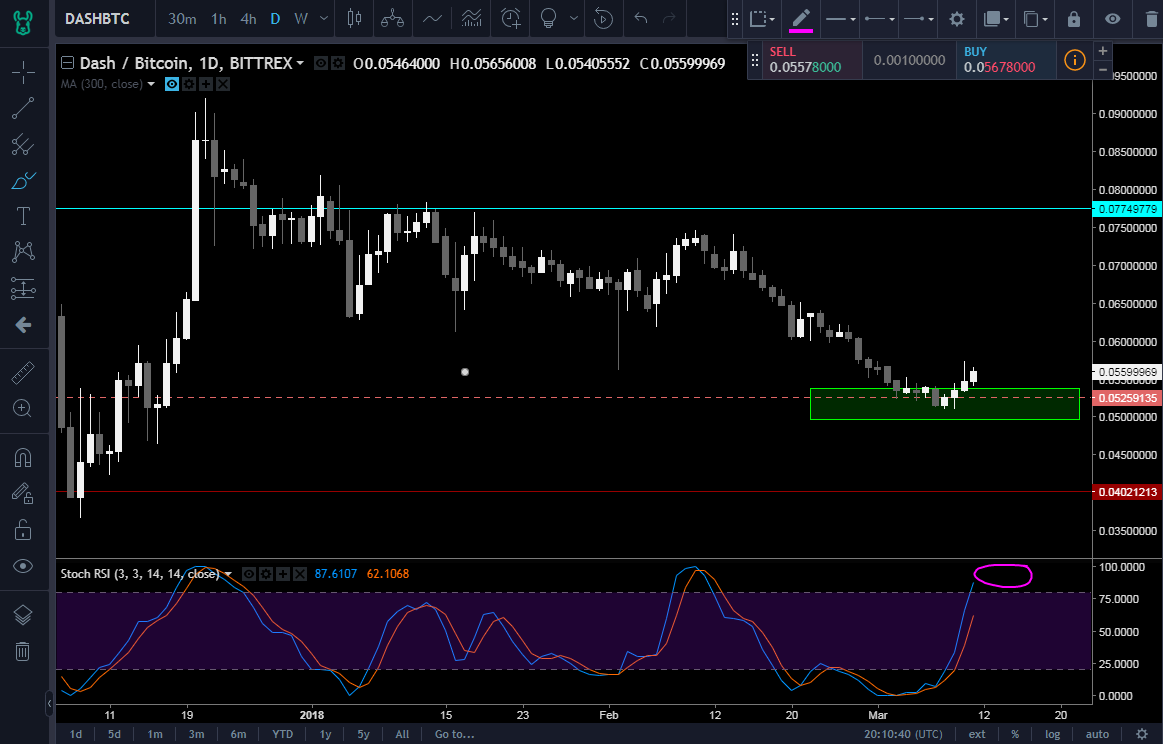Open the compare symbols balance icon

pos(392,19)
